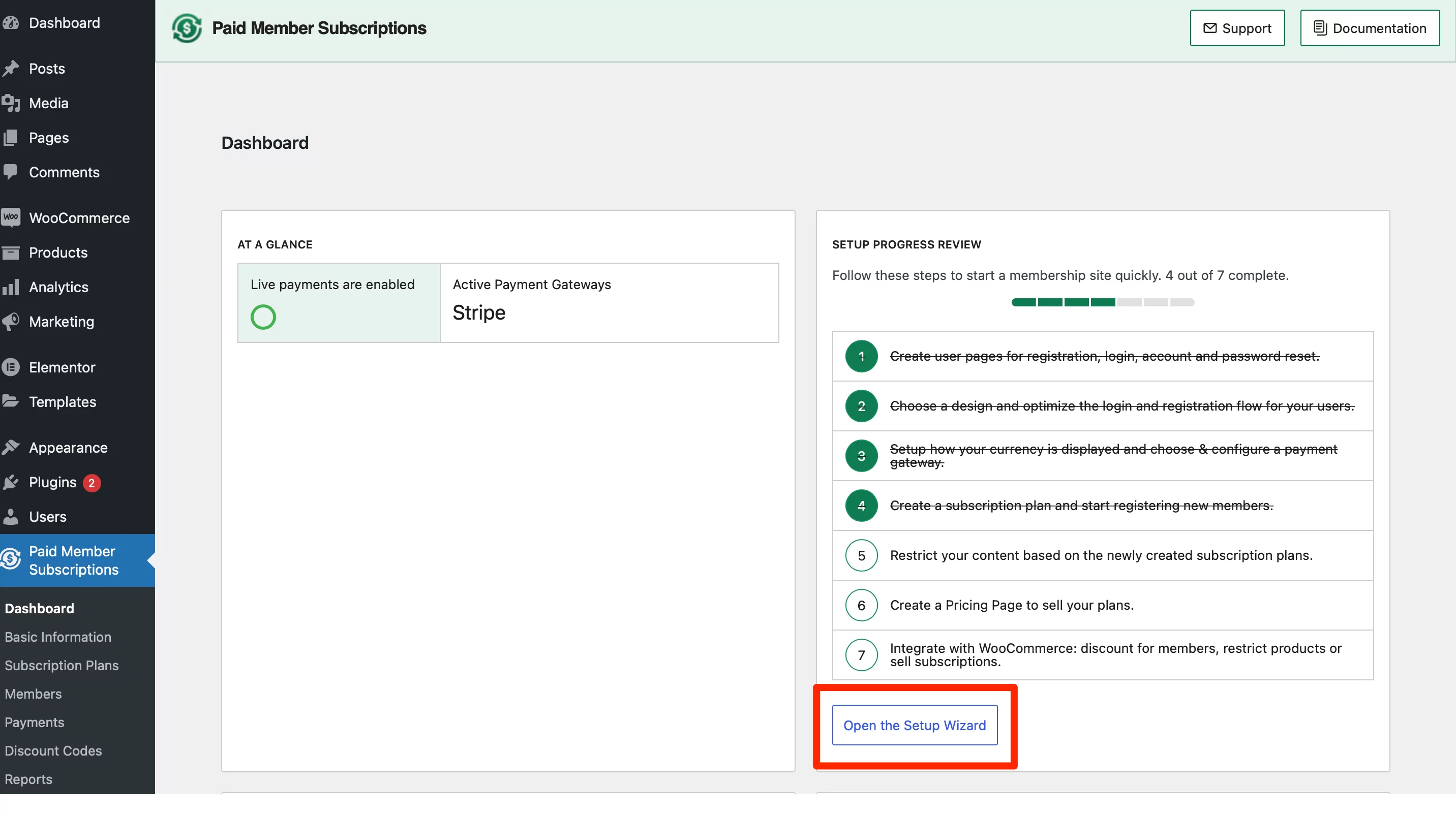The height and width of the screenshot is (815, 1456).
Task: Click step 5 restrict content checkbox circle
Action: (x=861, y=555)
